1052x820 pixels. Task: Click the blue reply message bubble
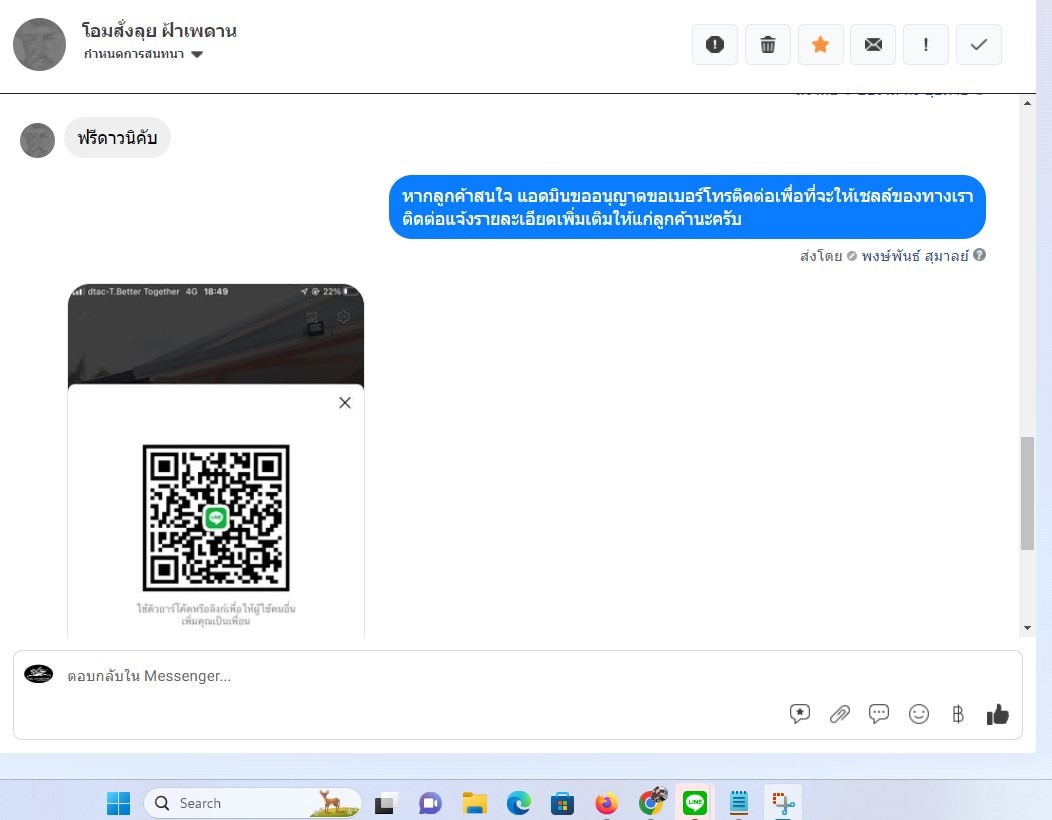click(687, 207)
